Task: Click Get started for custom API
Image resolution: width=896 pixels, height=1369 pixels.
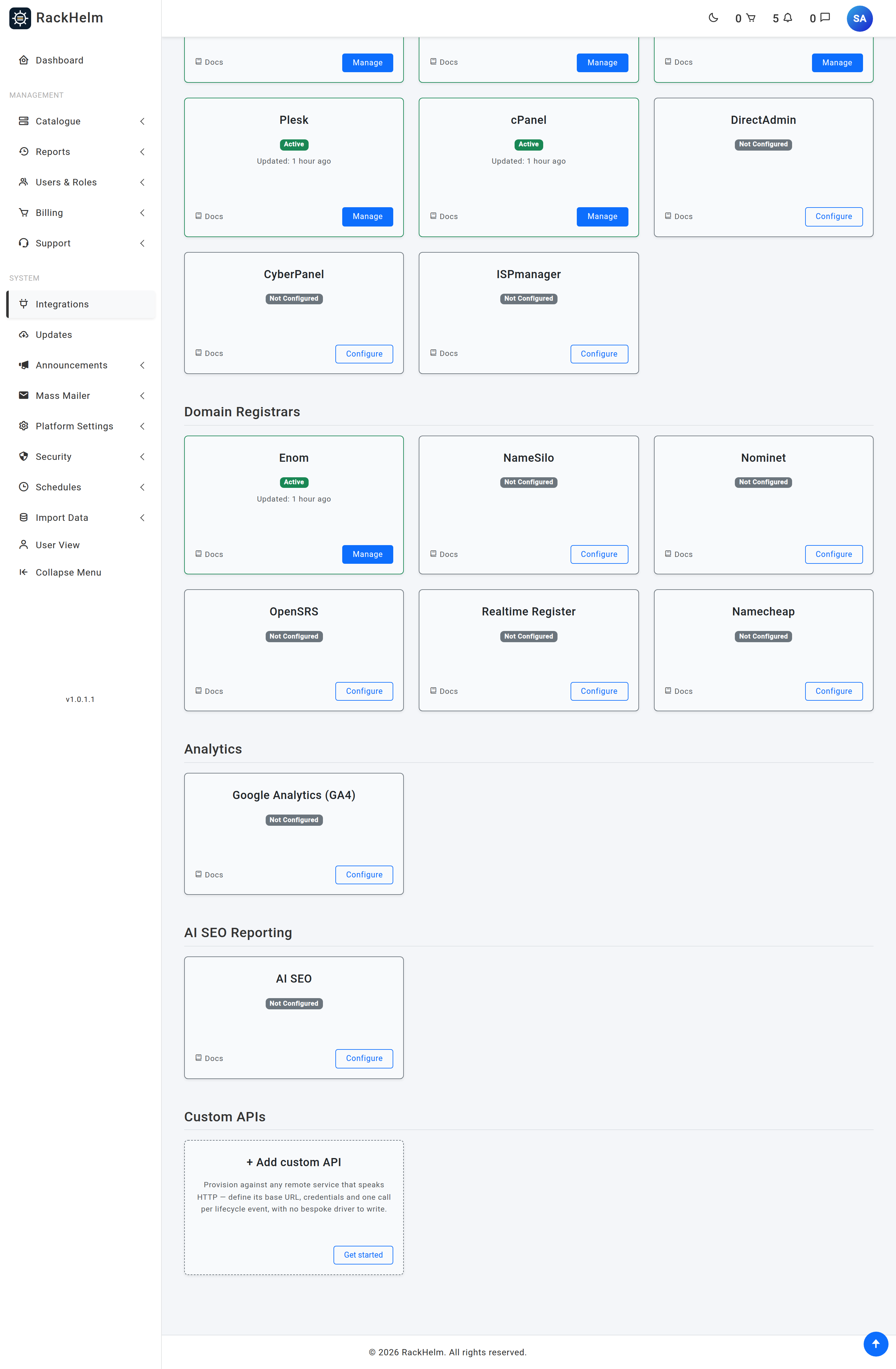Action: tap(363, 1255)
